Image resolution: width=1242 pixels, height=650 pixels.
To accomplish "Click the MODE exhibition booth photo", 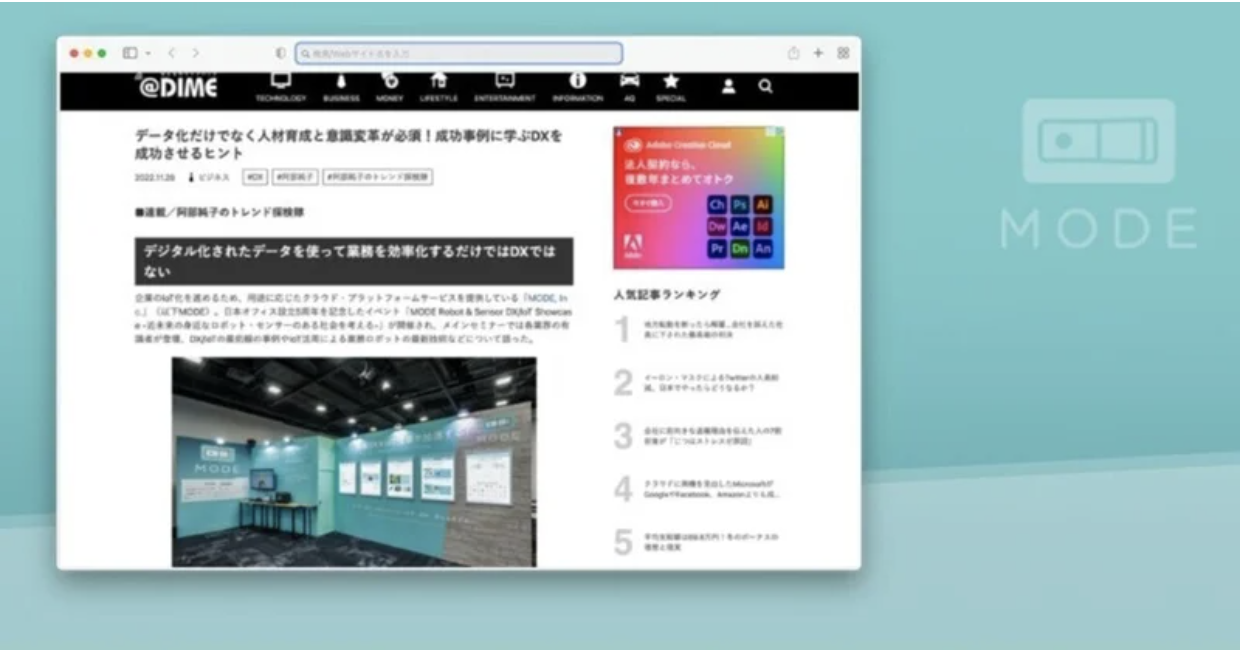I will point(354,462).
